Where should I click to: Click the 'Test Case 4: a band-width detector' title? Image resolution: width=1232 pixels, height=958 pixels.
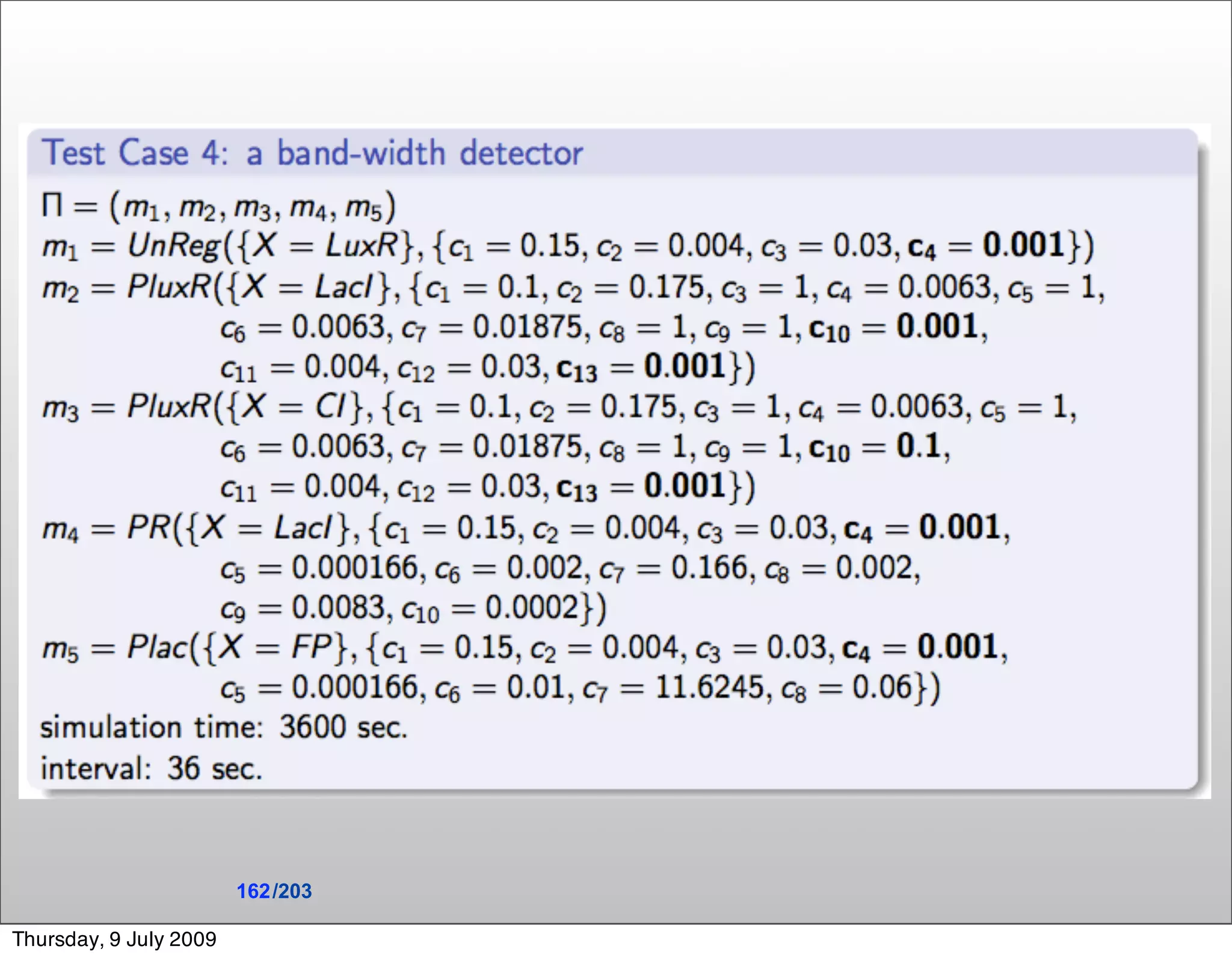(x=312, y=153)
